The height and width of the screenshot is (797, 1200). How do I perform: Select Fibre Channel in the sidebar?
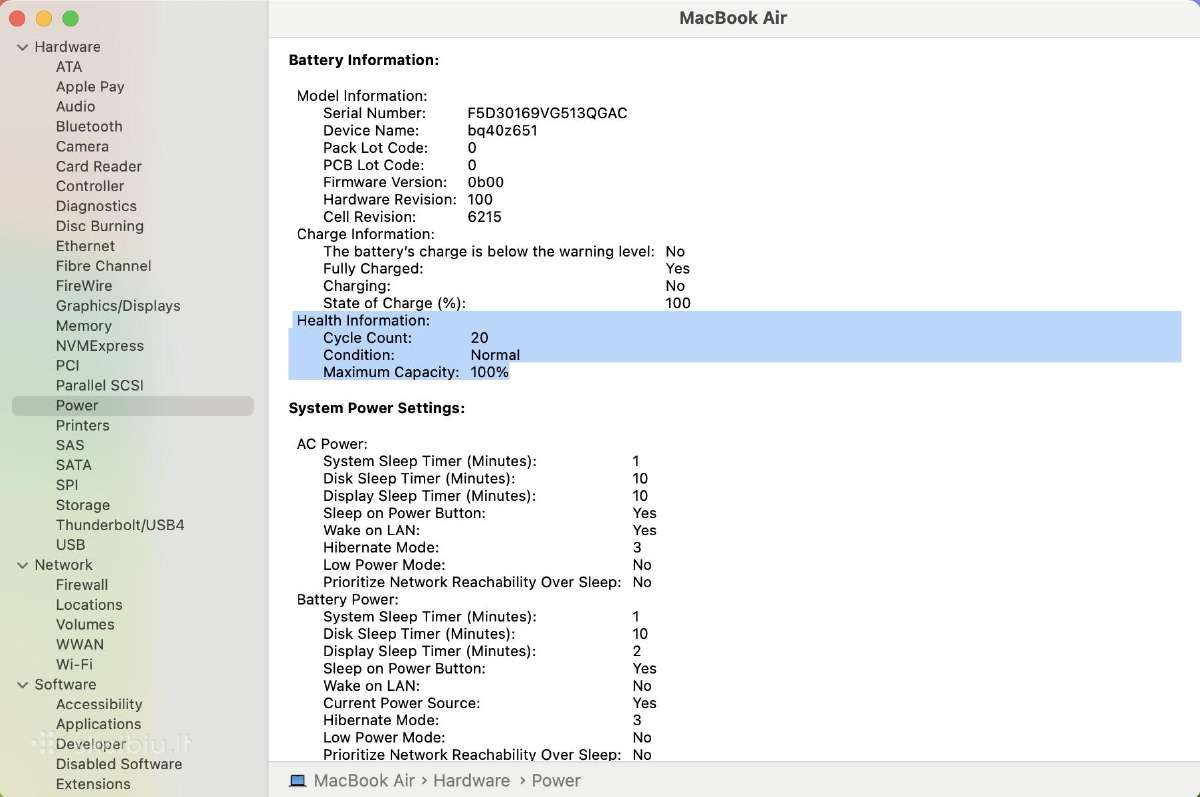(x=104, y=267)
